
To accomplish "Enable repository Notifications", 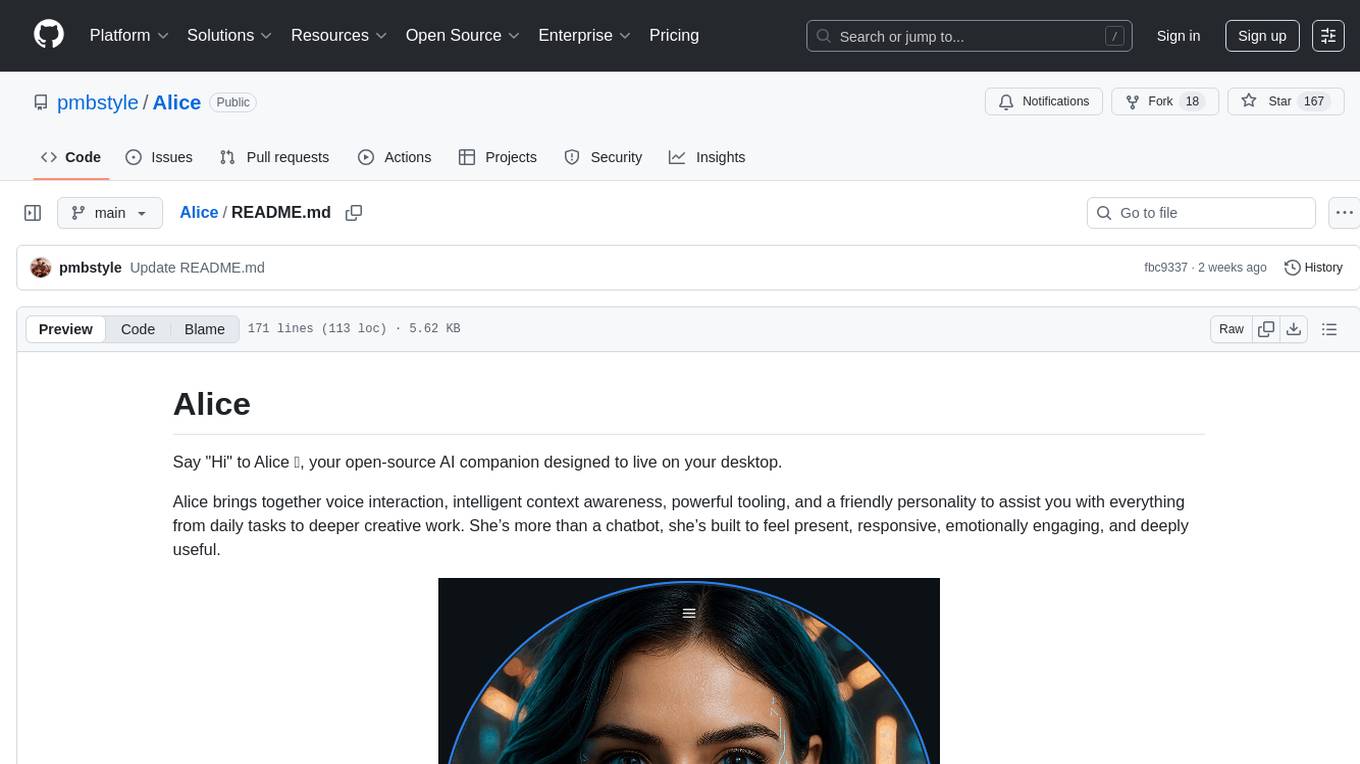I will 1044,102.
